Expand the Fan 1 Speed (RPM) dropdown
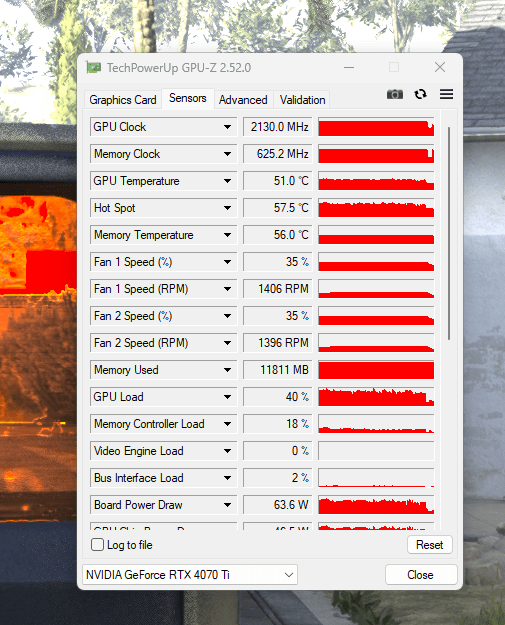Viewport: 505px width, 625px height. pos(227,289)
